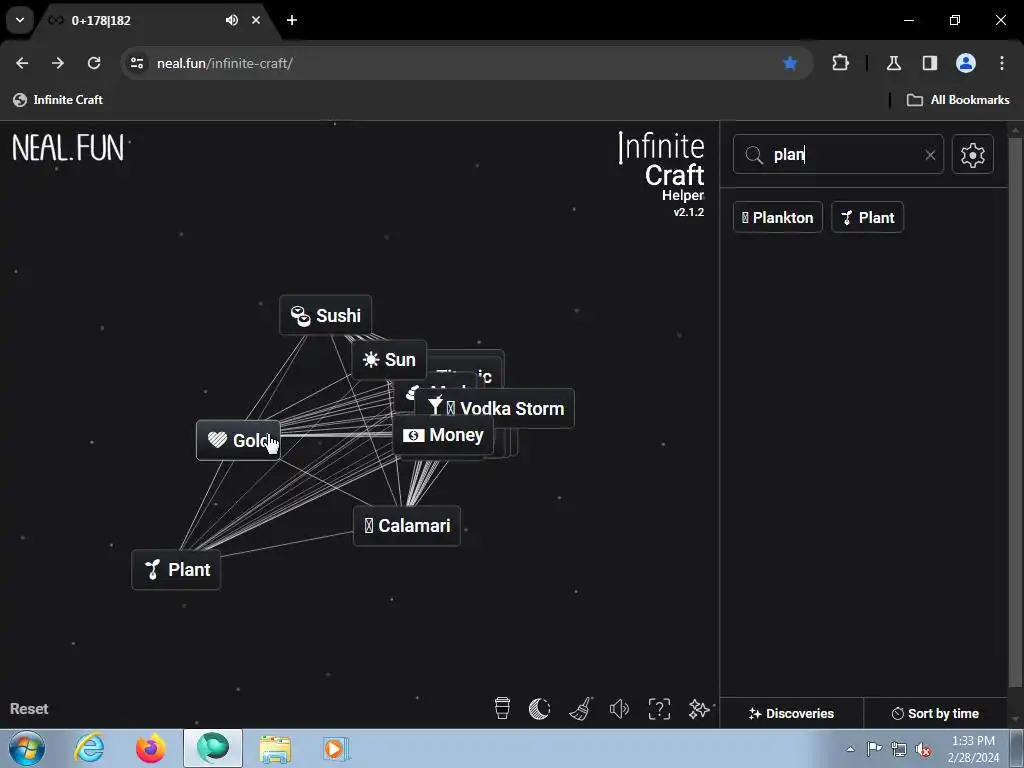Viewport: 1024px width, 768px height.
Task: Open the helper settings gear
Action: (972, 155)
